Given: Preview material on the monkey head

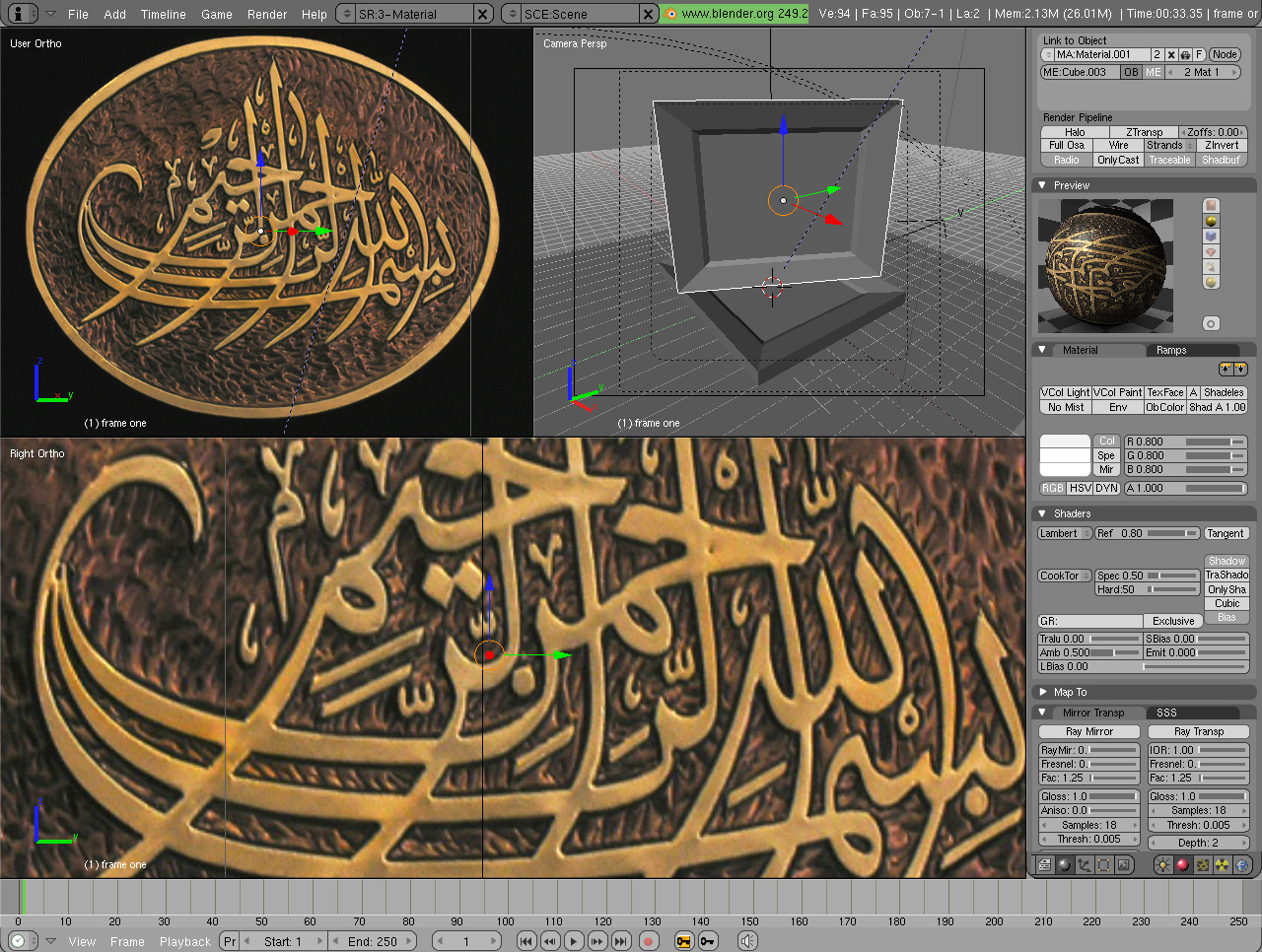Looking at the screenshot, I should pos(1211,251).
